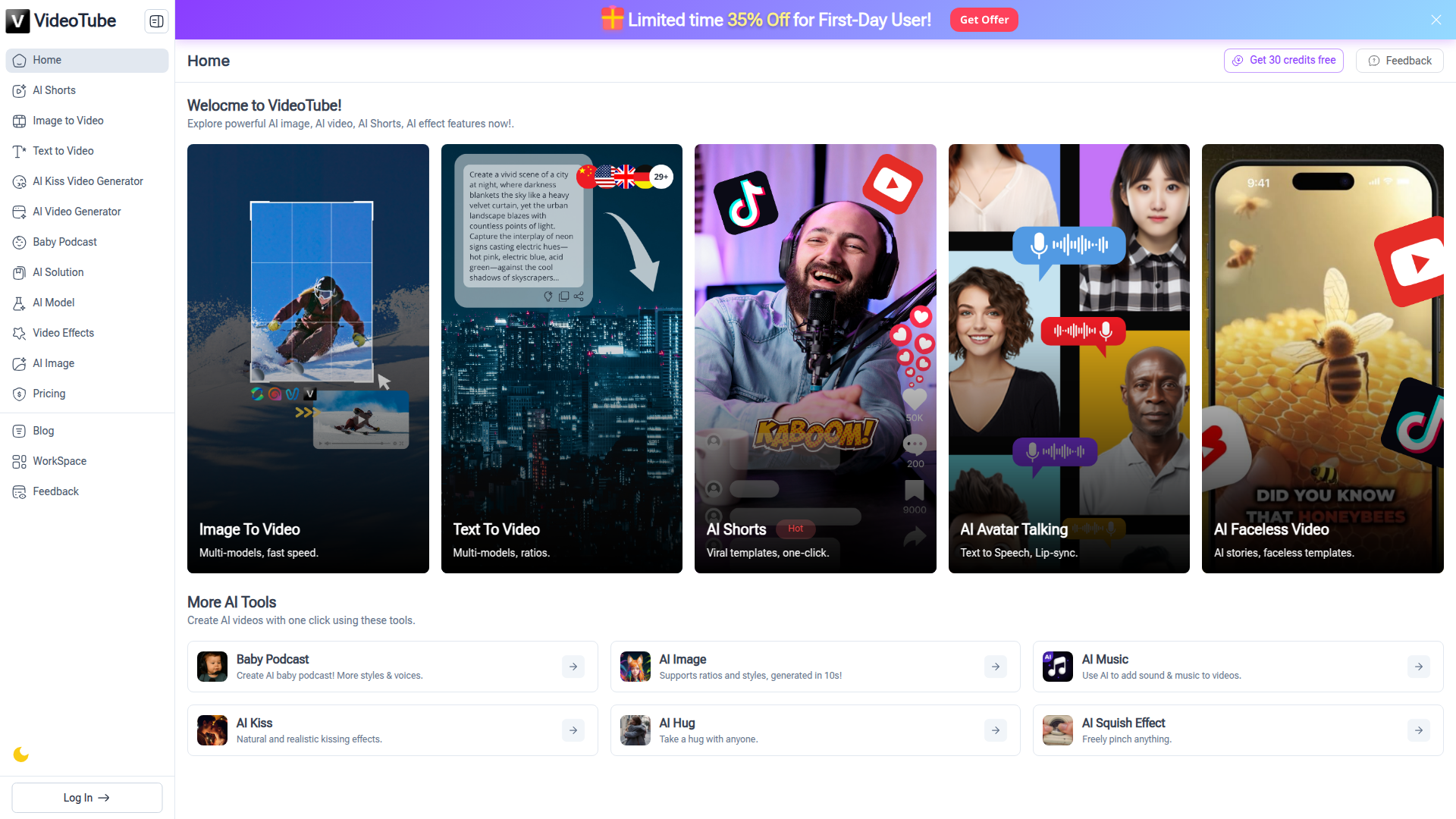
Task: Click the gift icon in banner
Action: [x=612, y=19]
